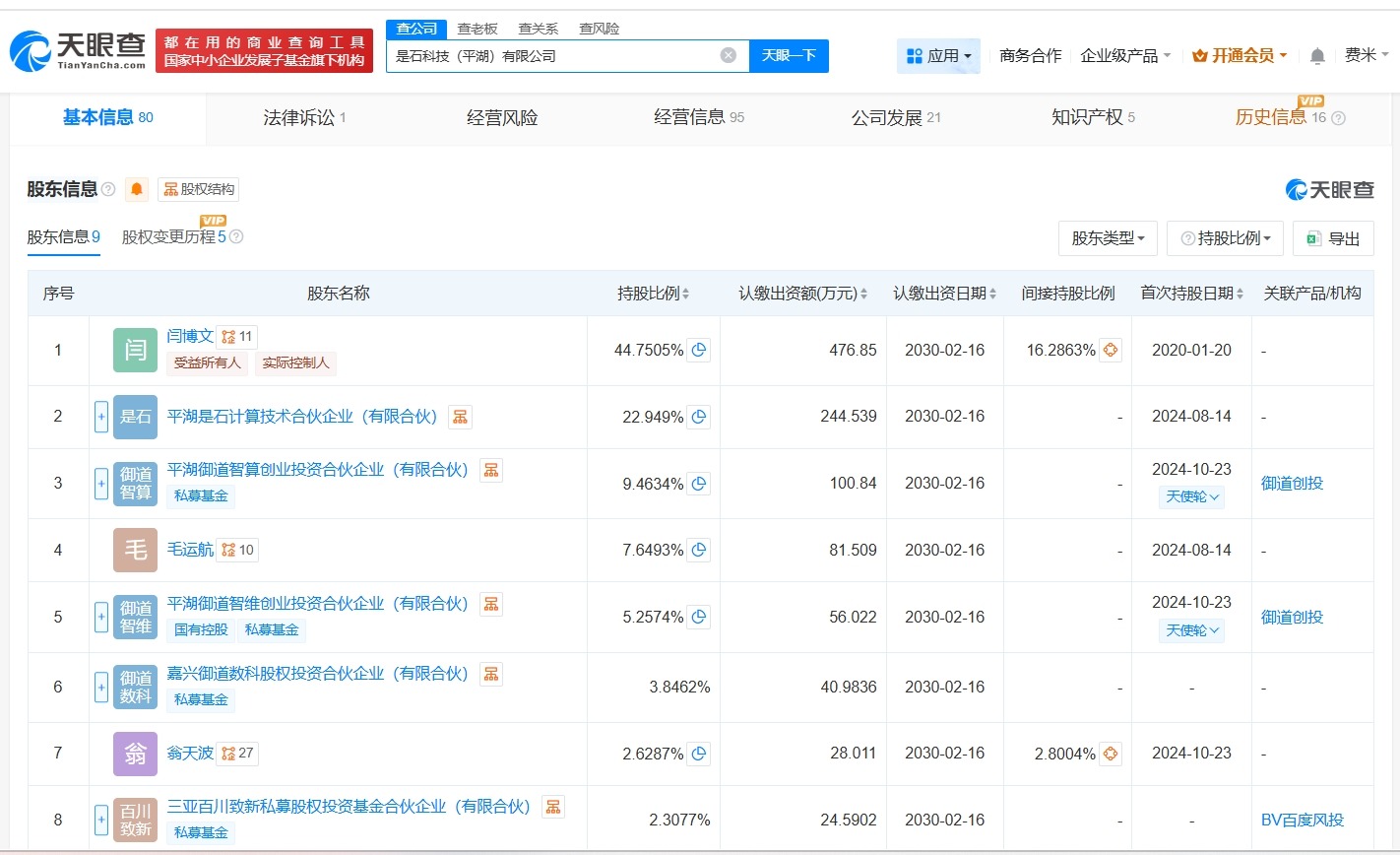Click orange indirect shareholding icon for 翁天波
1400x855 pixels.
(x=1109, y=754)
